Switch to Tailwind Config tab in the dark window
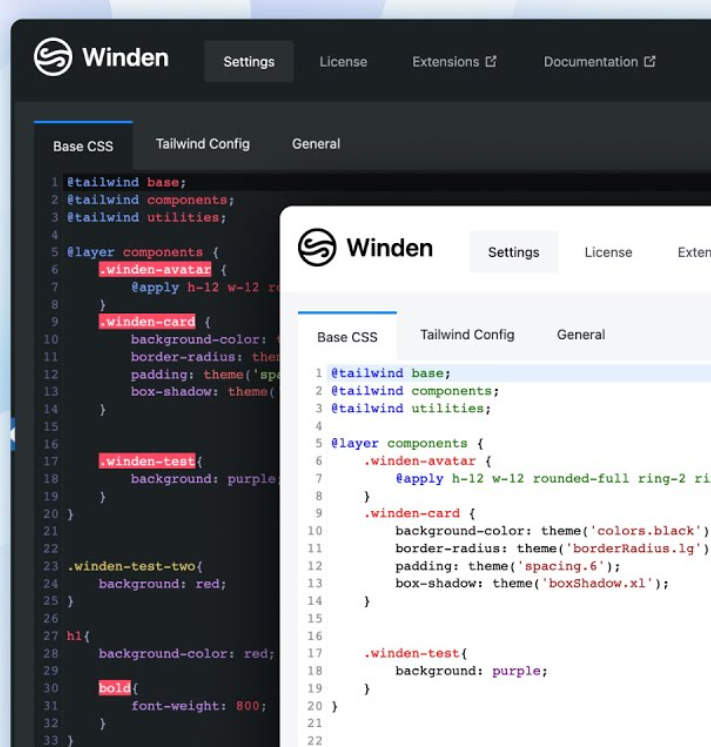711x747 pixels. tap(203, 144)
